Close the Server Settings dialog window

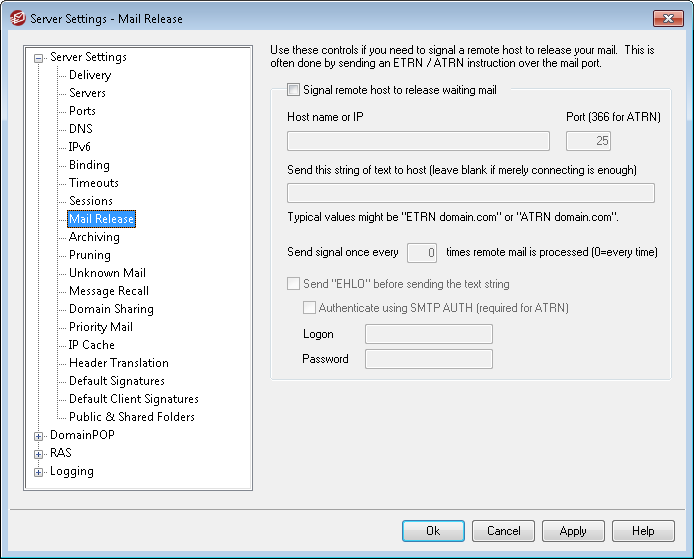click(667, 18)
